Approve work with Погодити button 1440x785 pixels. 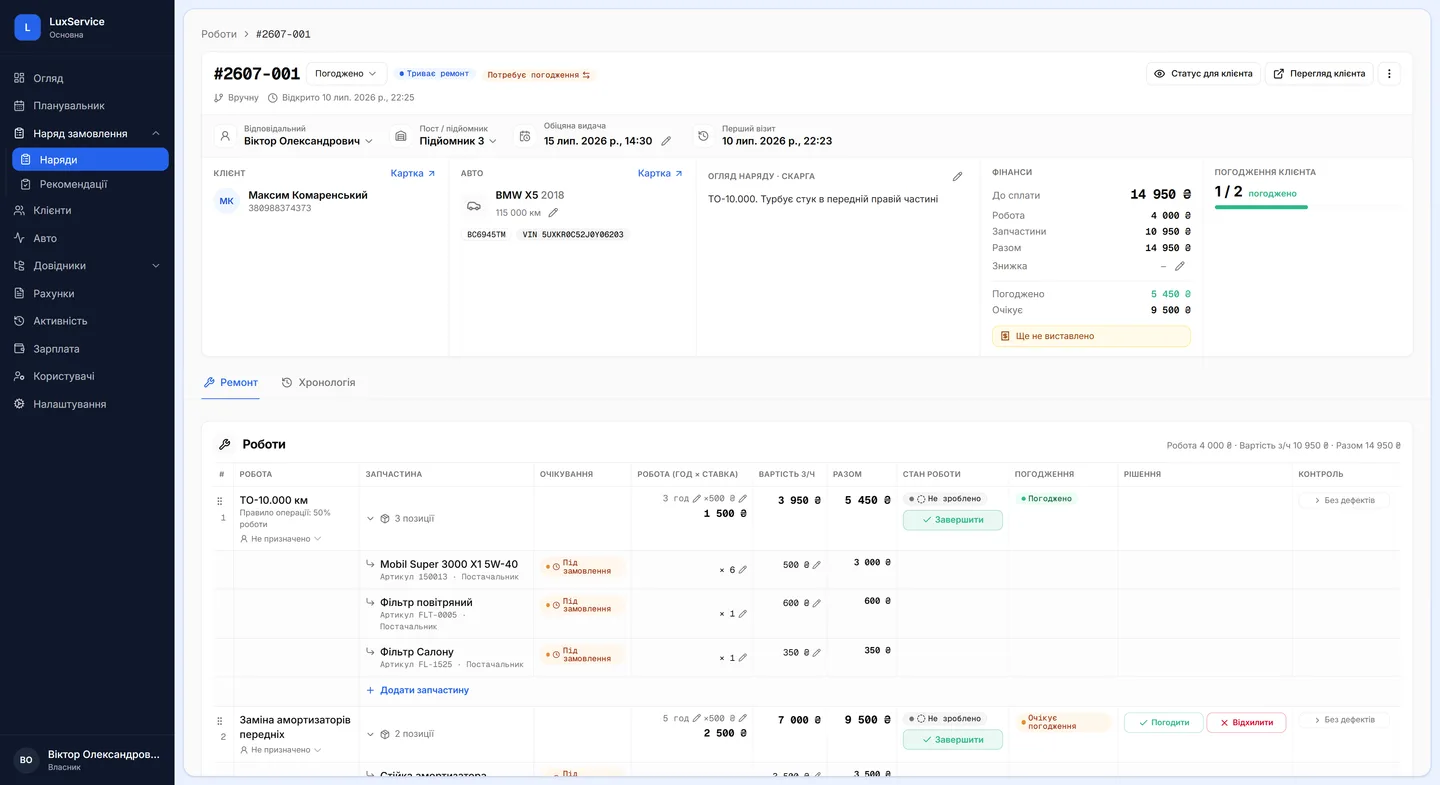point(1163,722)
